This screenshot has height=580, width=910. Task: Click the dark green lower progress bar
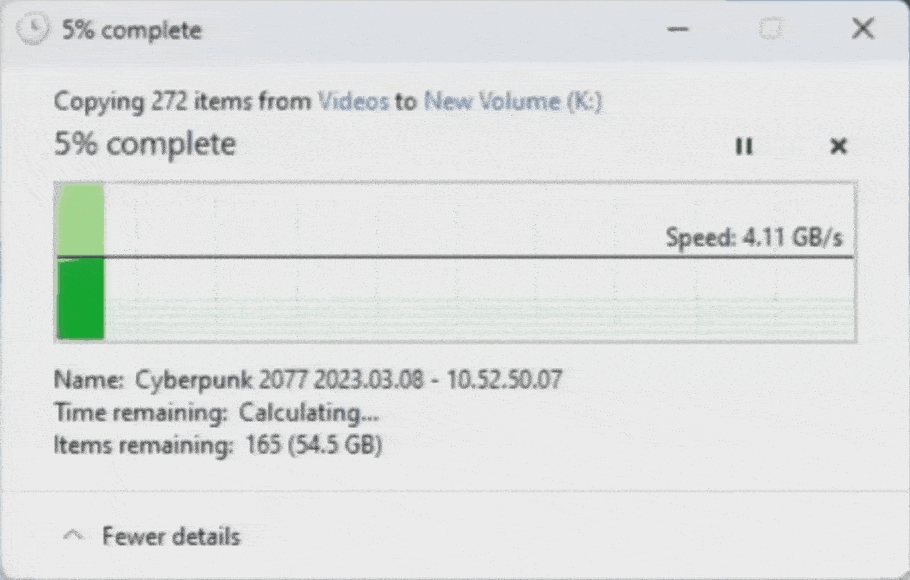[81, 300]
